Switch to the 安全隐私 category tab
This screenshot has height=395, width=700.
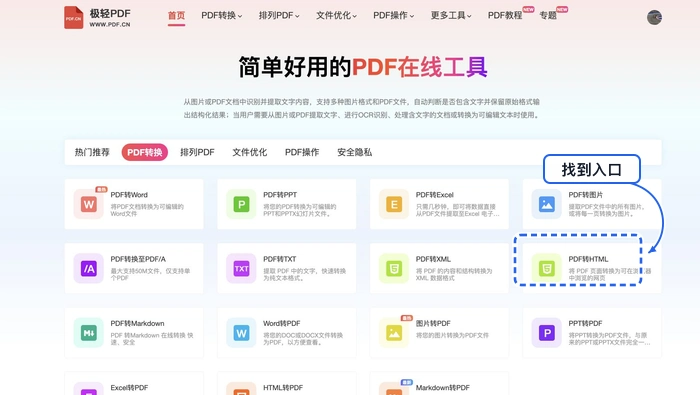point(354,152)
